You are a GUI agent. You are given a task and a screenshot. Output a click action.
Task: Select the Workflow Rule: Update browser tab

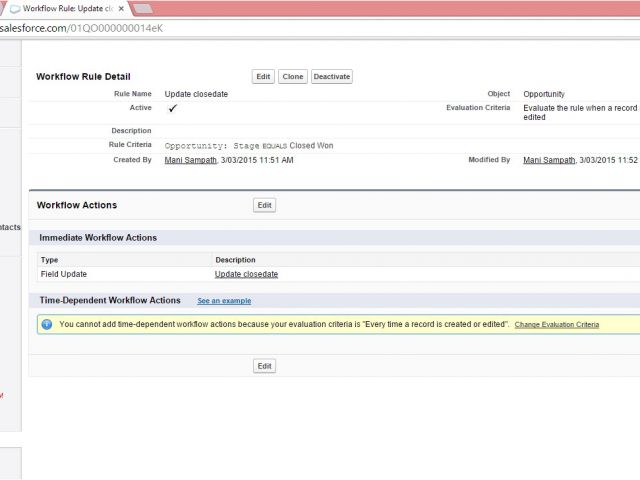click(67, 8)
